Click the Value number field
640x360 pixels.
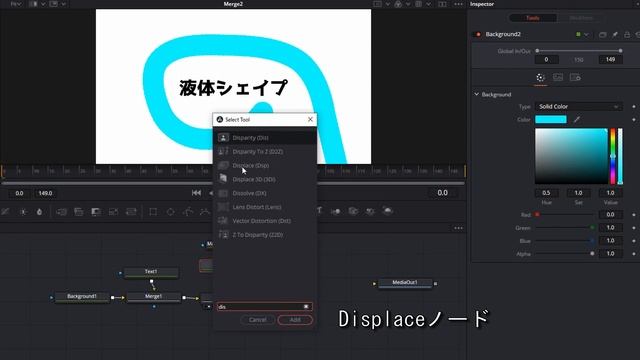click(x=610, y=193)
